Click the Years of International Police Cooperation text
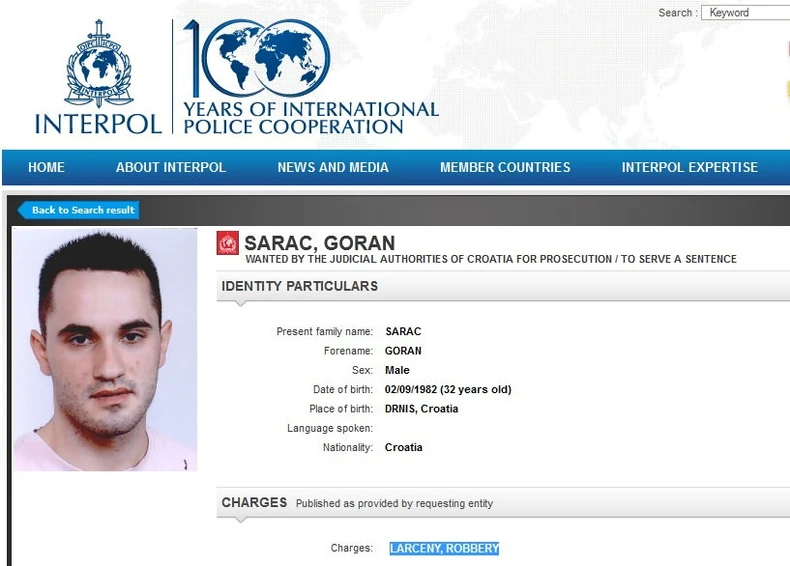This screenshot has height=566, width=790. coord(311,117)
